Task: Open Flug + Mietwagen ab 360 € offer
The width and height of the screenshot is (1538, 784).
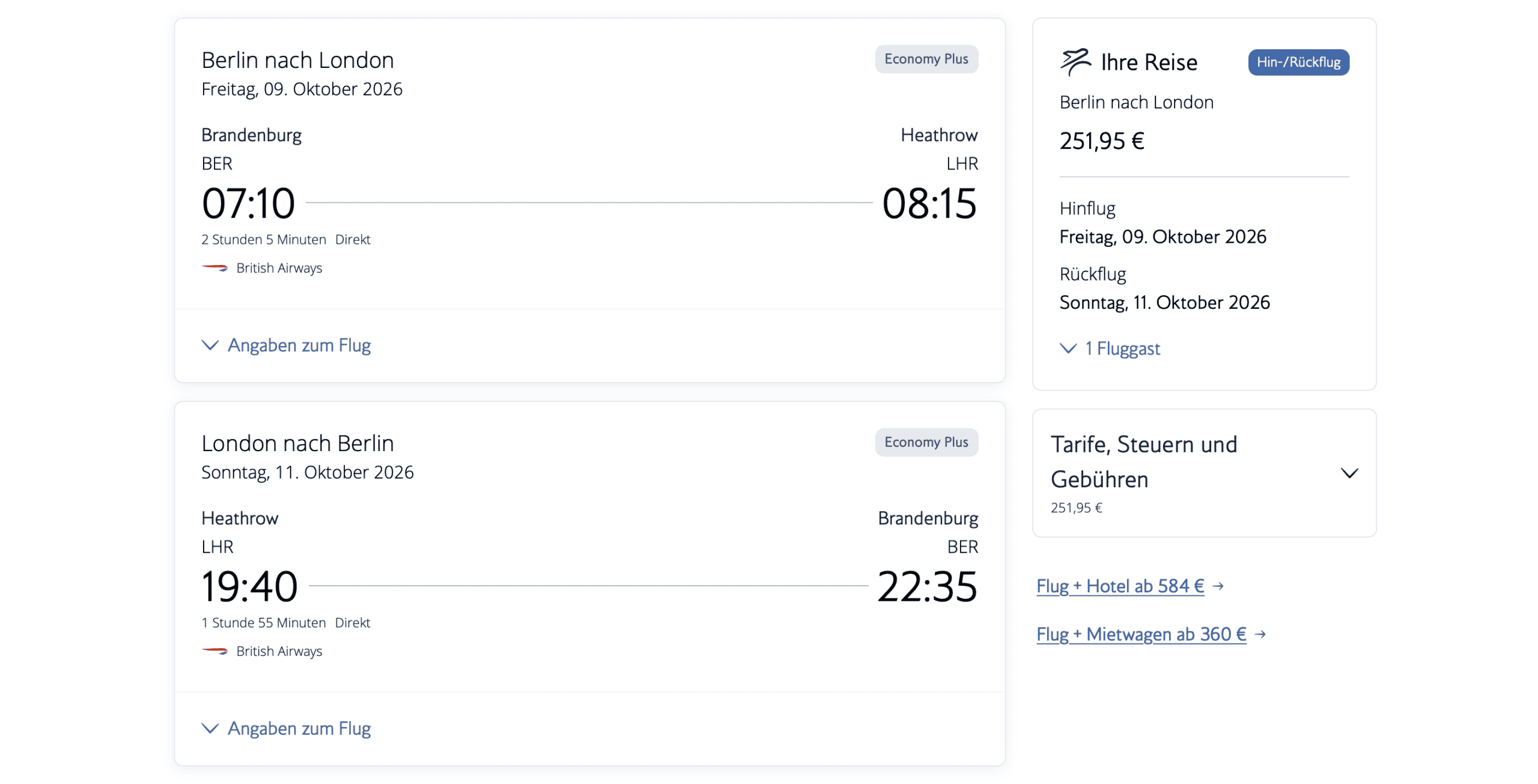Action: pos(1141,634)
